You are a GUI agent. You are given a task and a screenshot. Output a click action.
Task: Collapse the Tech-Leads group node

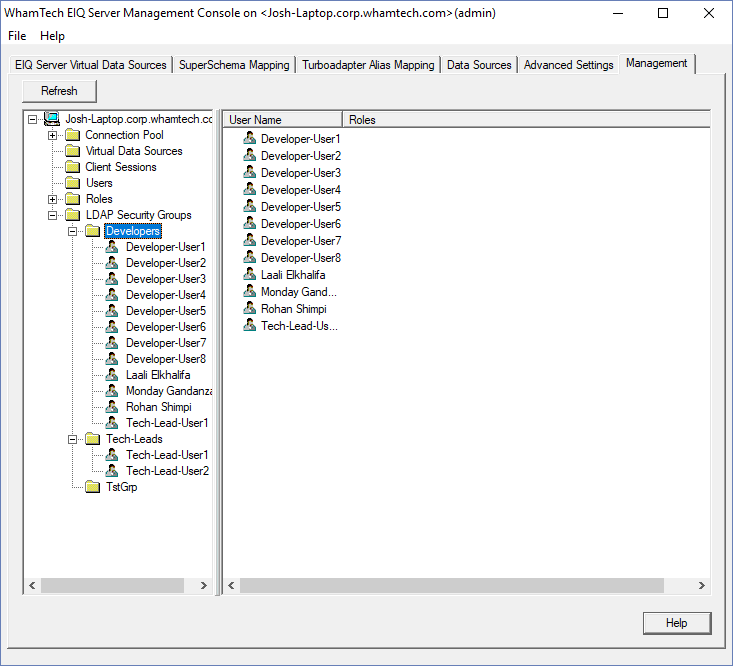[73, 439]
